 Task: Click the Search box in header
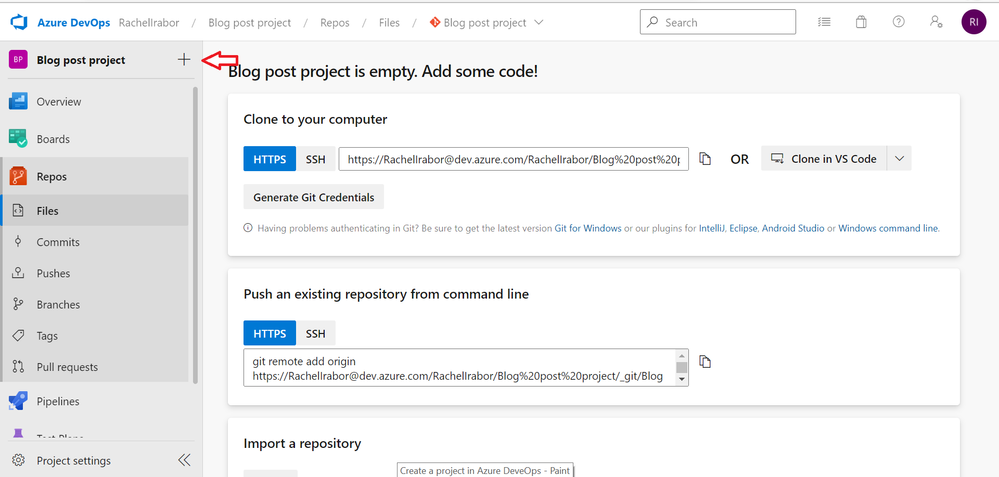718,22
